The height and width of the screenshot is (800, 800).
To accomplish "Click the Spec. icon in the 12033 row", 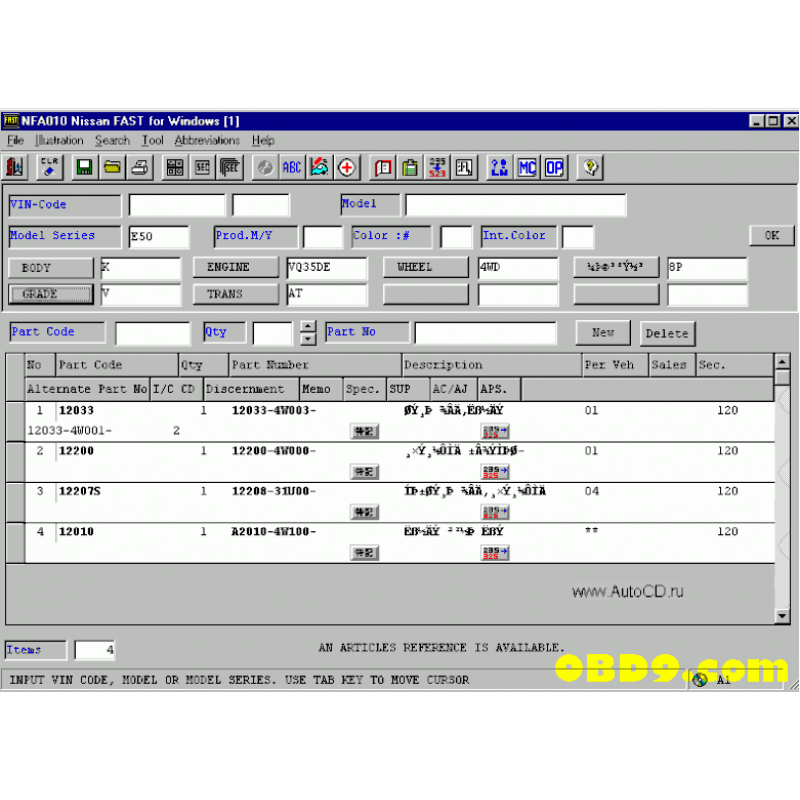I will 364,432.
